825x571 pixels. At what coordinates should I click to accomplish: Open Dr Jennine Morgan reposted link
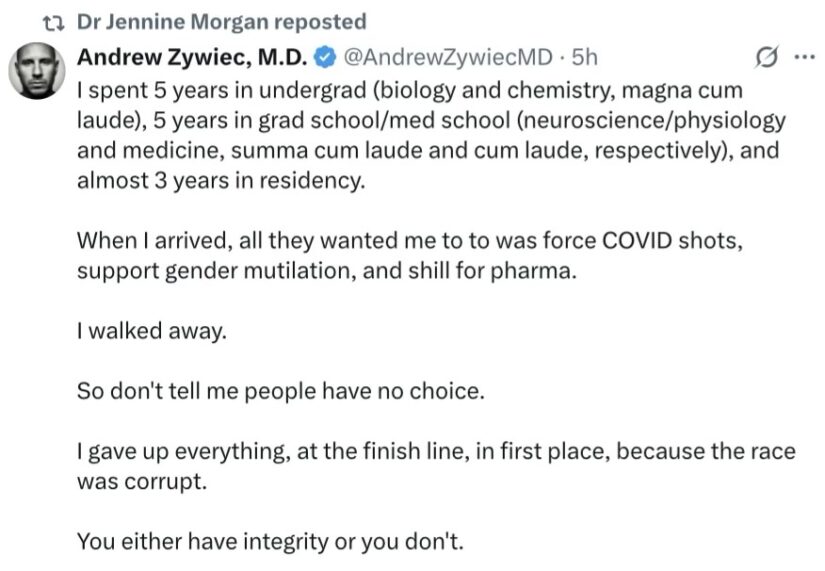222,22
